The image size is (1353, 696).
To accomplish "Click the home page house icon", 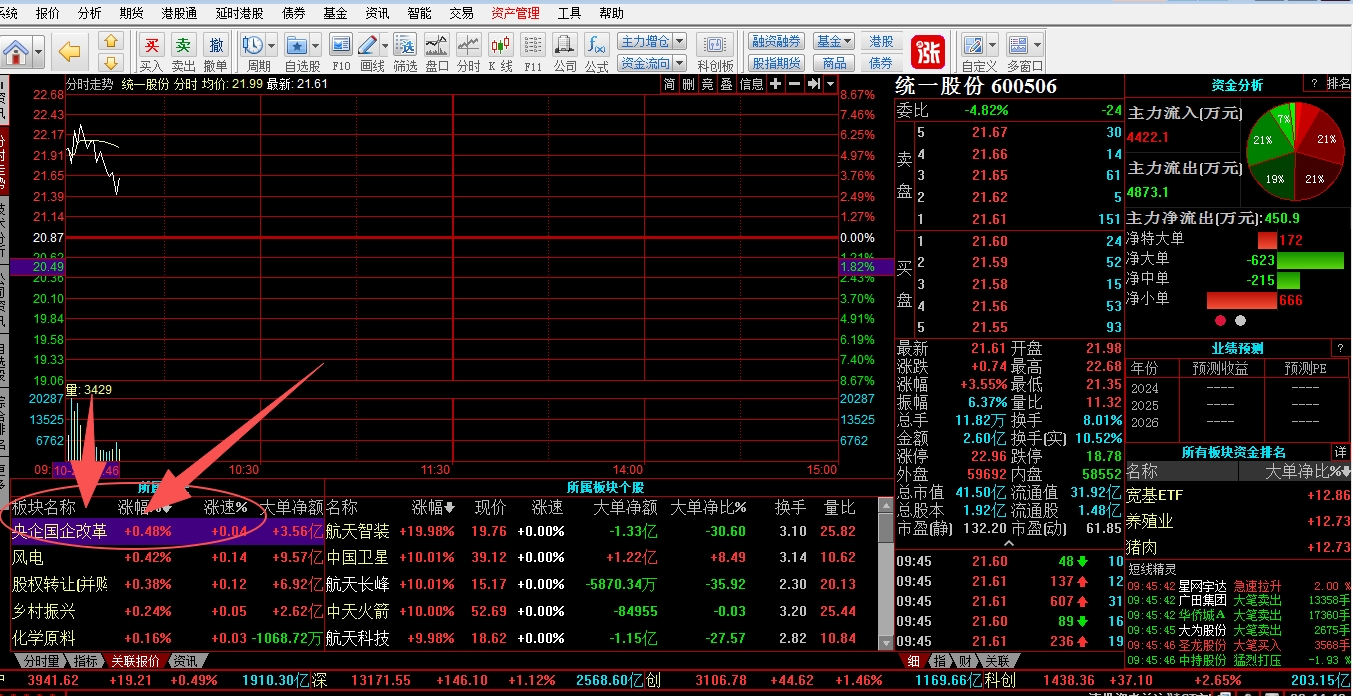I will 17,51.
